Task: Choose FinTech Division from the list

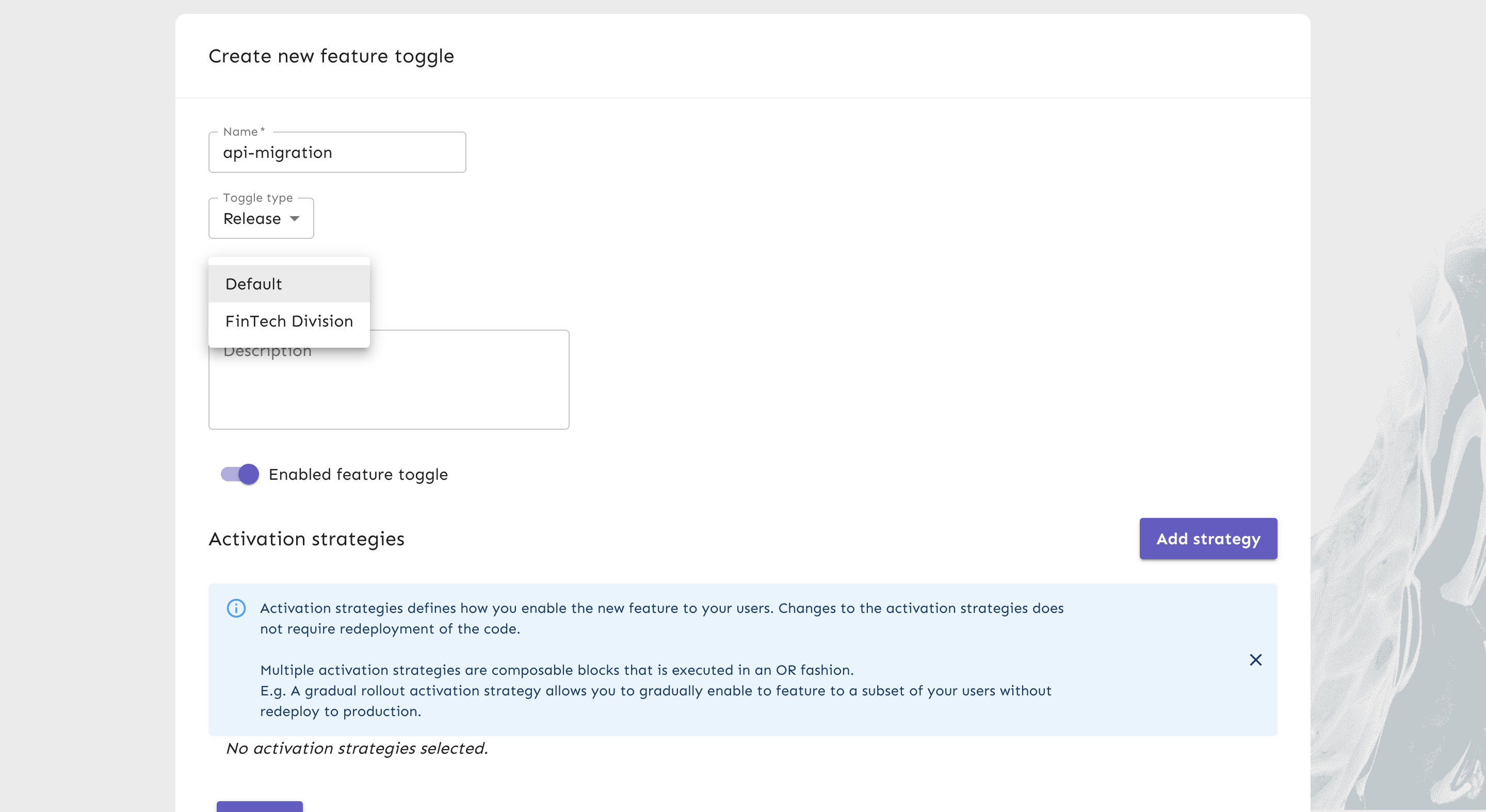Action: pos(288,321)
